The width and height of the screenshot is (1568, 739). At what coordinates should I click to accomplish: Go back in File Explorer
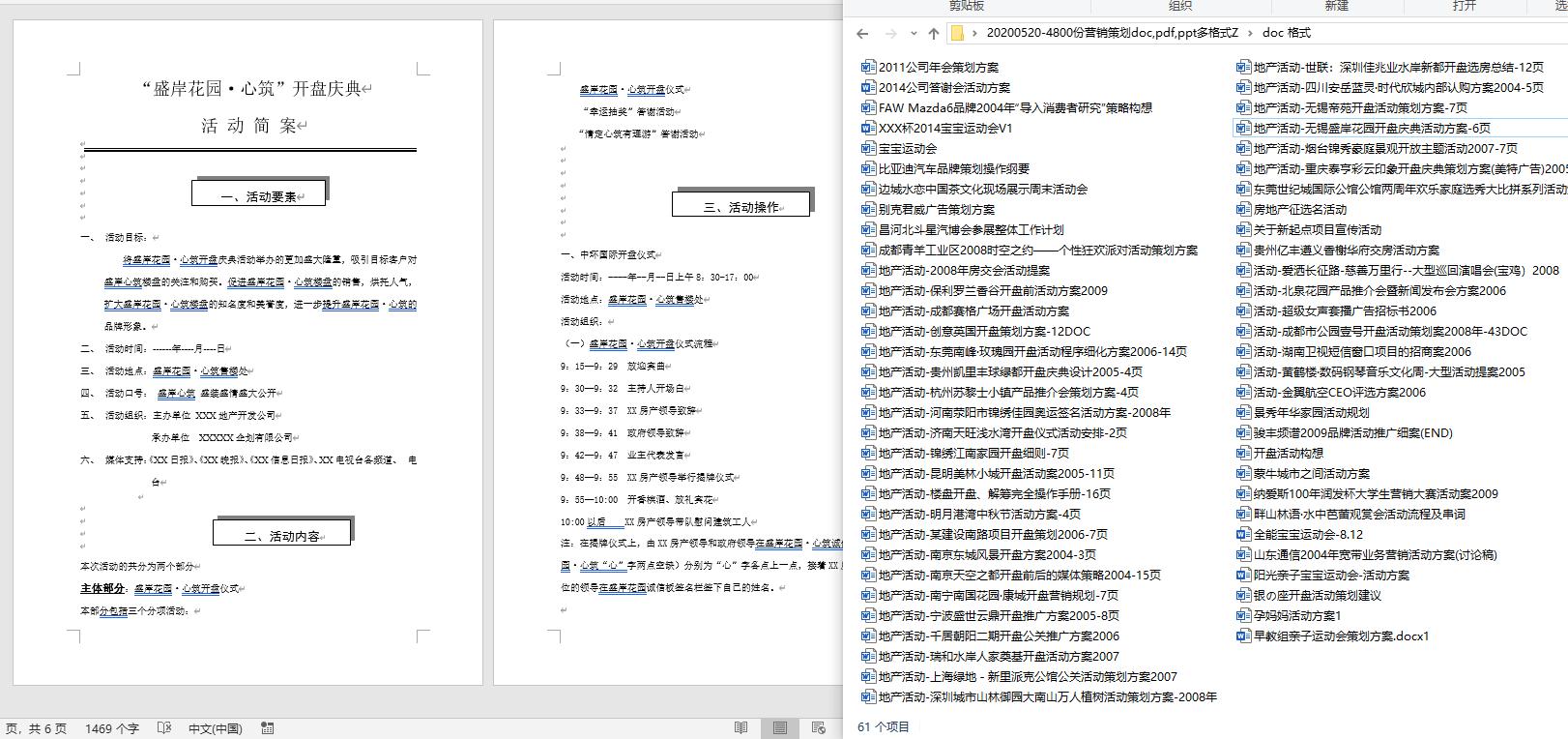(x=862, y=33)
